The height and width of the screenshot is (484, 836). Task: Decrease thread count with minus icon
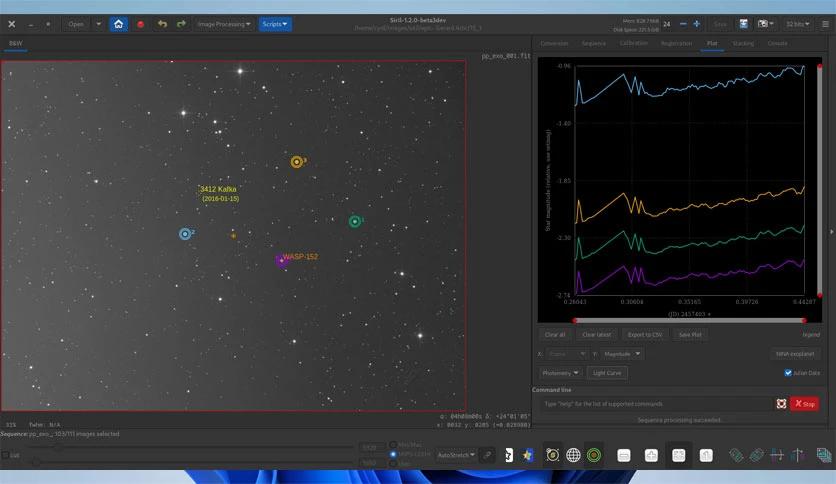click(x=683, y=24)
